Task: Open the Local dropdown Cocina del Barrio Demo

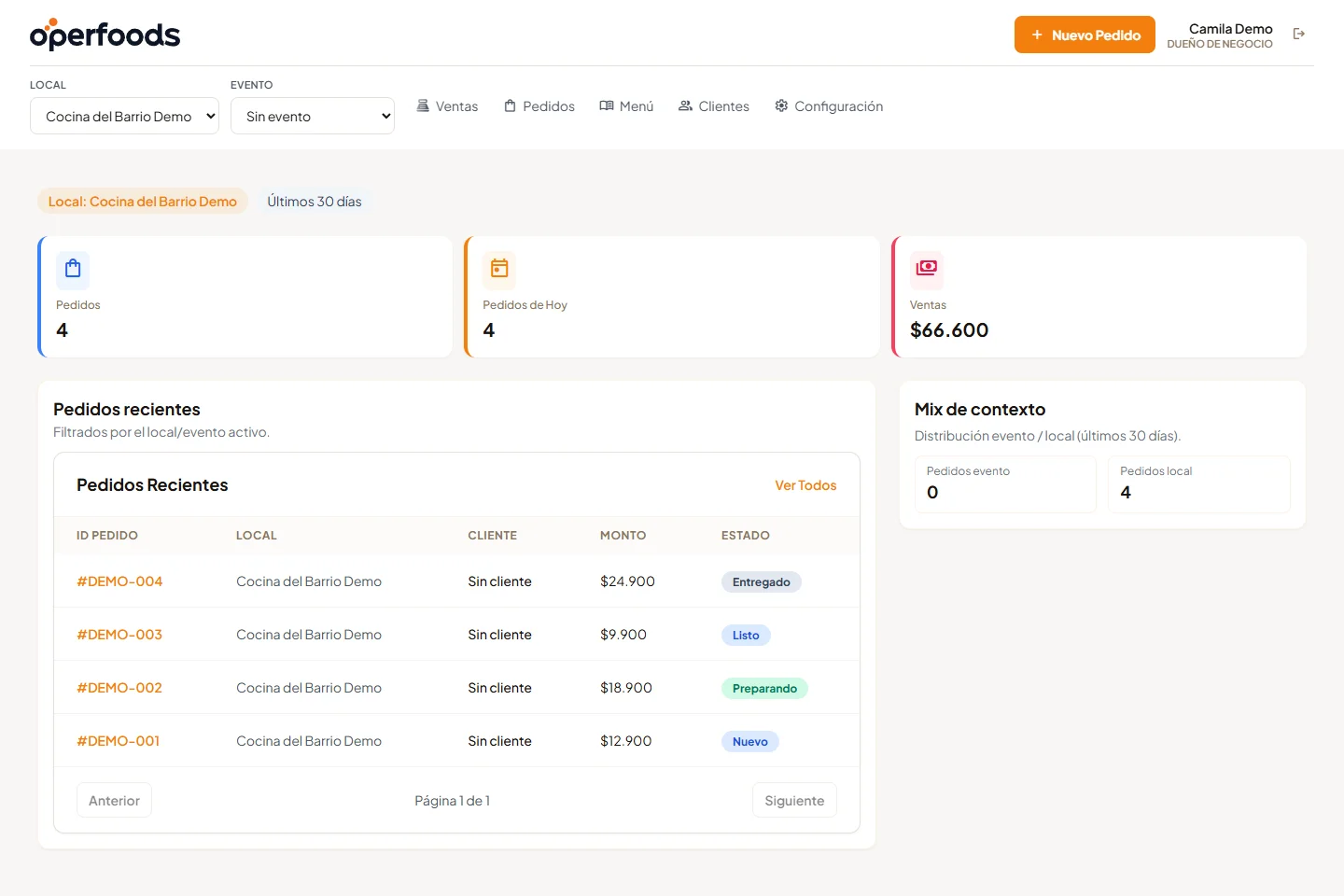Action: tap(124, 116)
